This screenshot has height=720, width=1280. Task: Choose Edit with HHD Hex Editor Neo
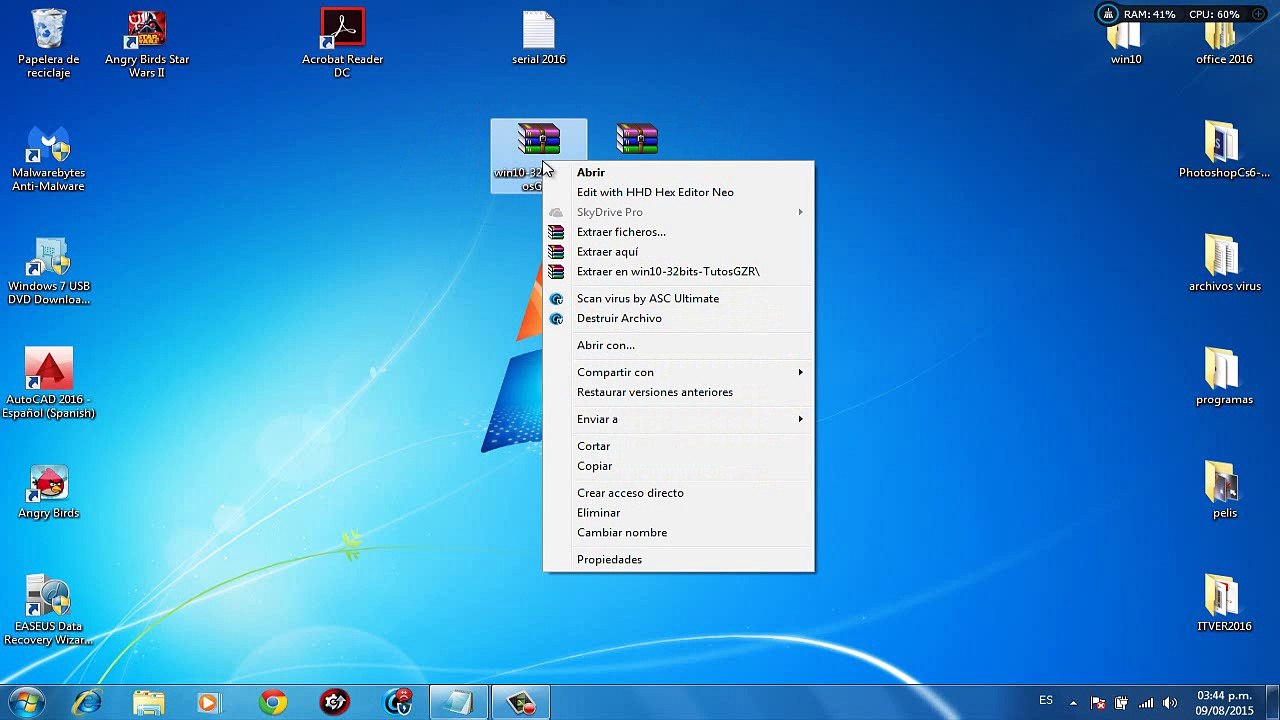679,192
